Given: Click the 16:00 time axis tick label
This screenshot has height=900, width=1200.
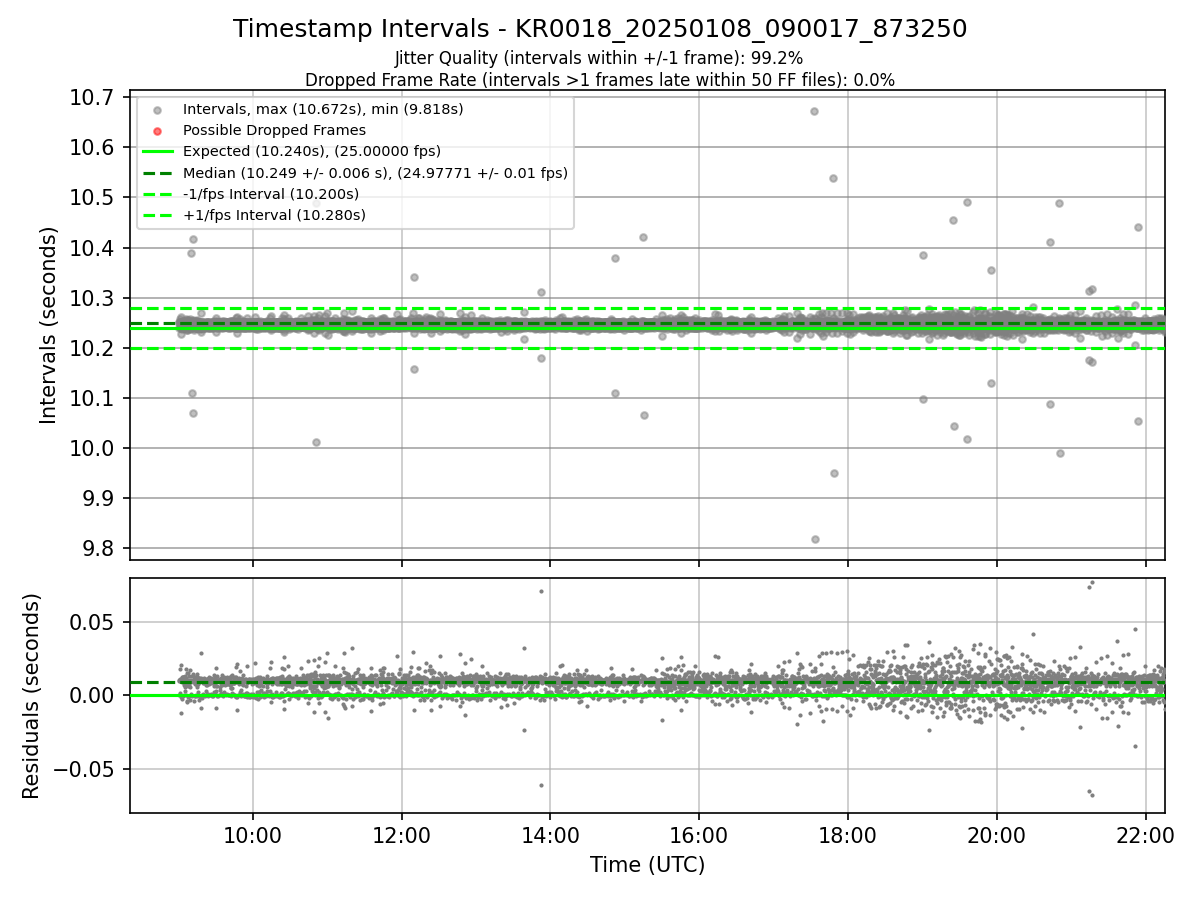Looking at the screenshot, I should pos(699,835).
